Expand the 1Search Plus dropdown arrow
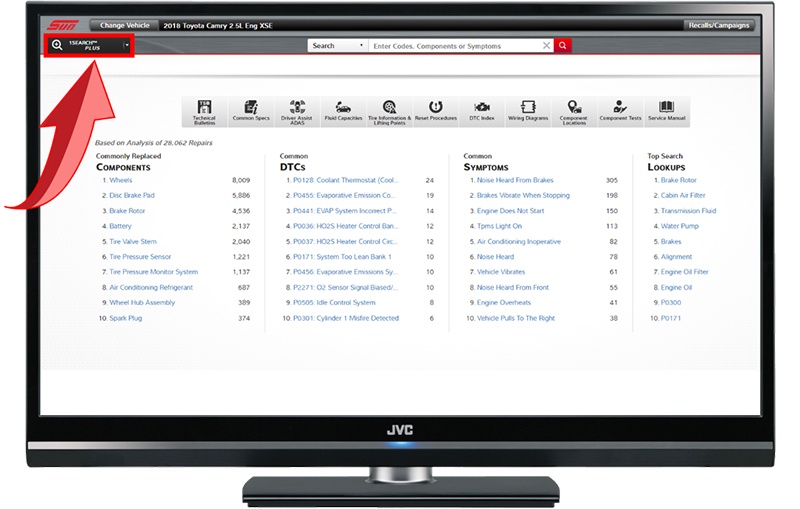 [127, 45]
